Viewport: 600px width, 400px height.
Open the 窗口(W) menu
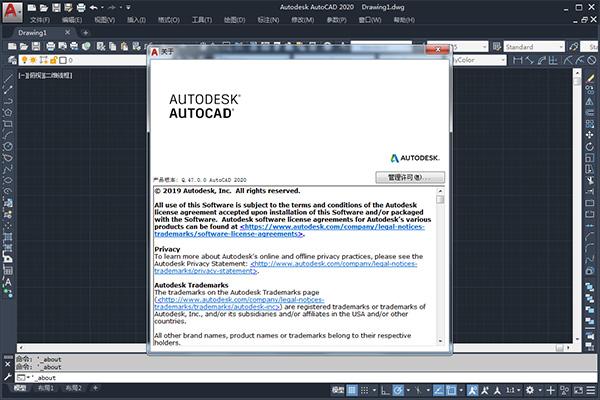[x=370, y=20]
